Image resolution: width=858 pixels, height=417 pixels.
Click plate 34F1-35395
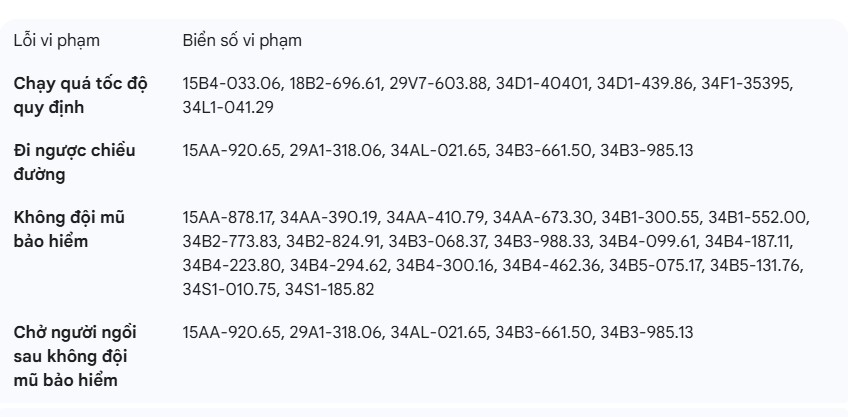pos(748,84)
